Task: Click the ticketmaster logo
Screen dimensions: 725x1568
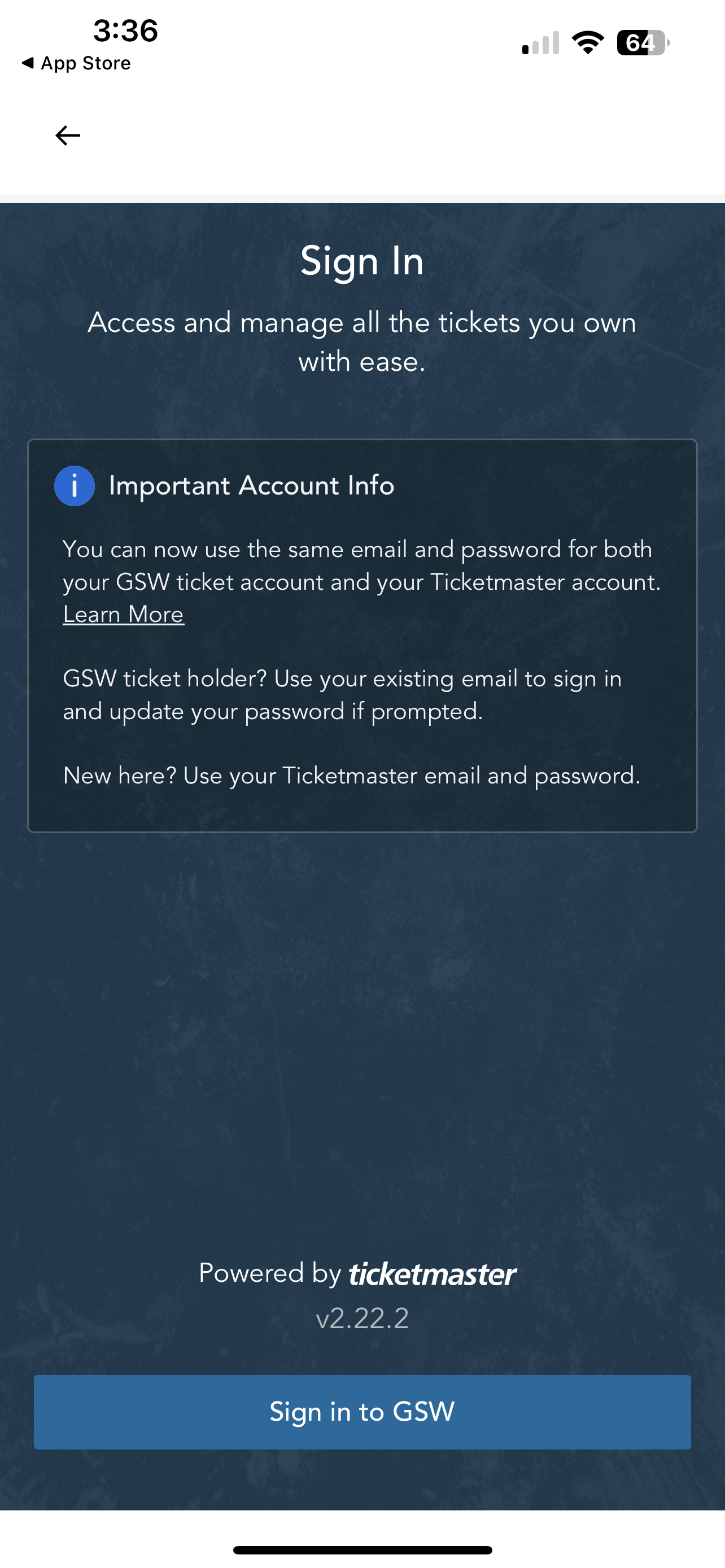Action: 432,1274
